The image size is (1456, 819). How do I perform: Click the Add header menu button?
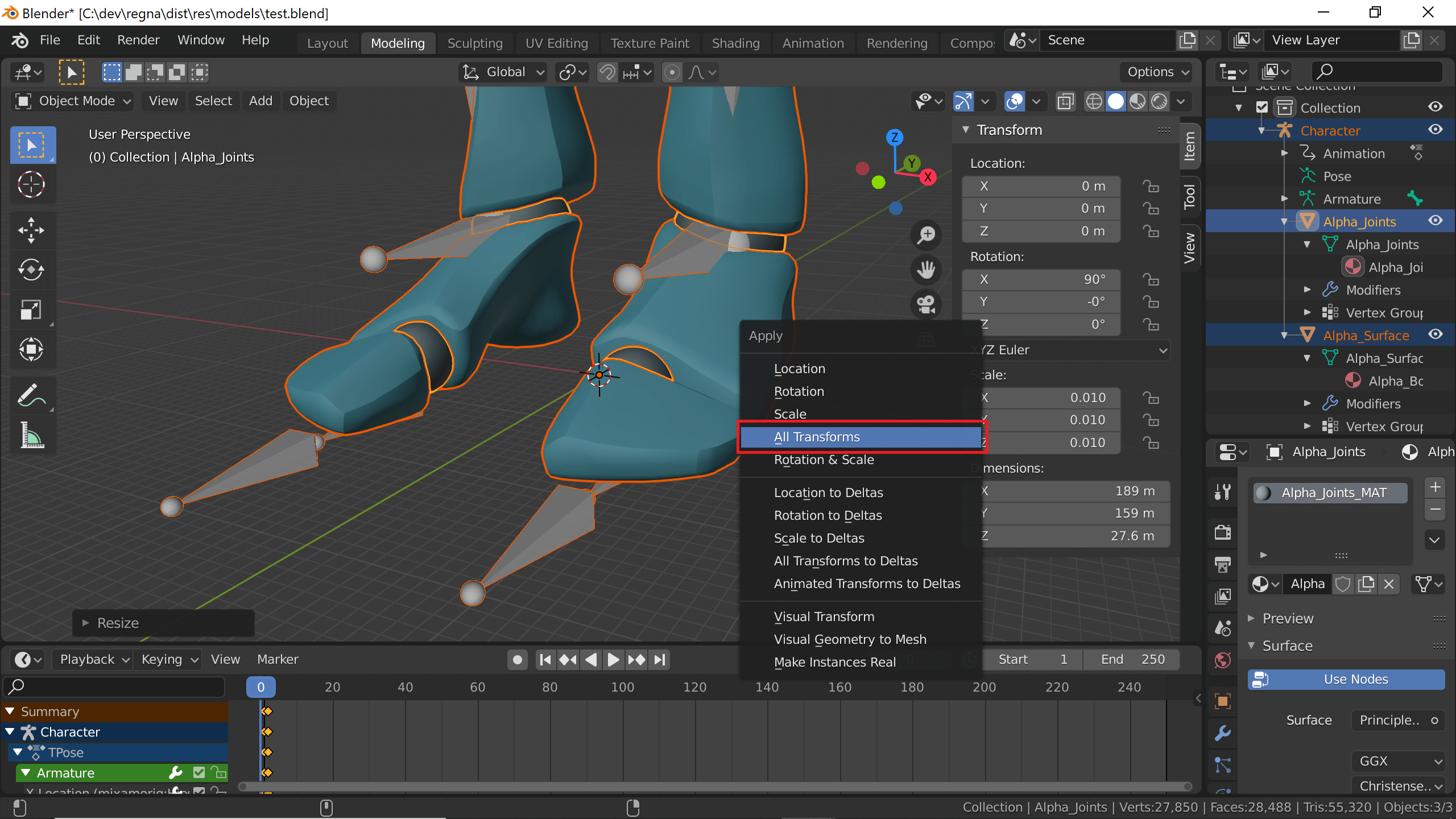coord(260,101)
